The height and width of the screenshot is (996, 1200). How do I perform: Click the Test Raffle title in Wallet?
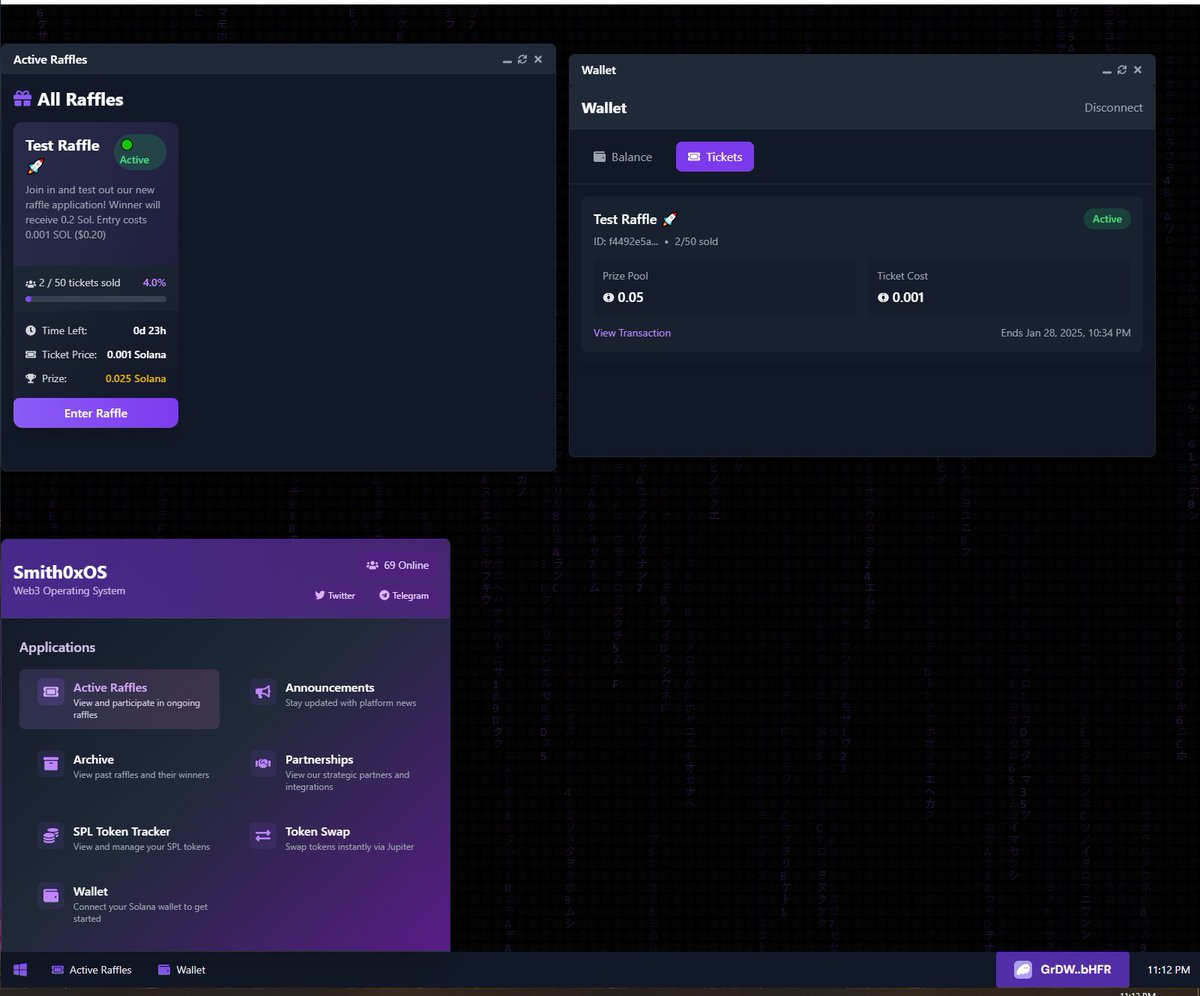(635, 219)
